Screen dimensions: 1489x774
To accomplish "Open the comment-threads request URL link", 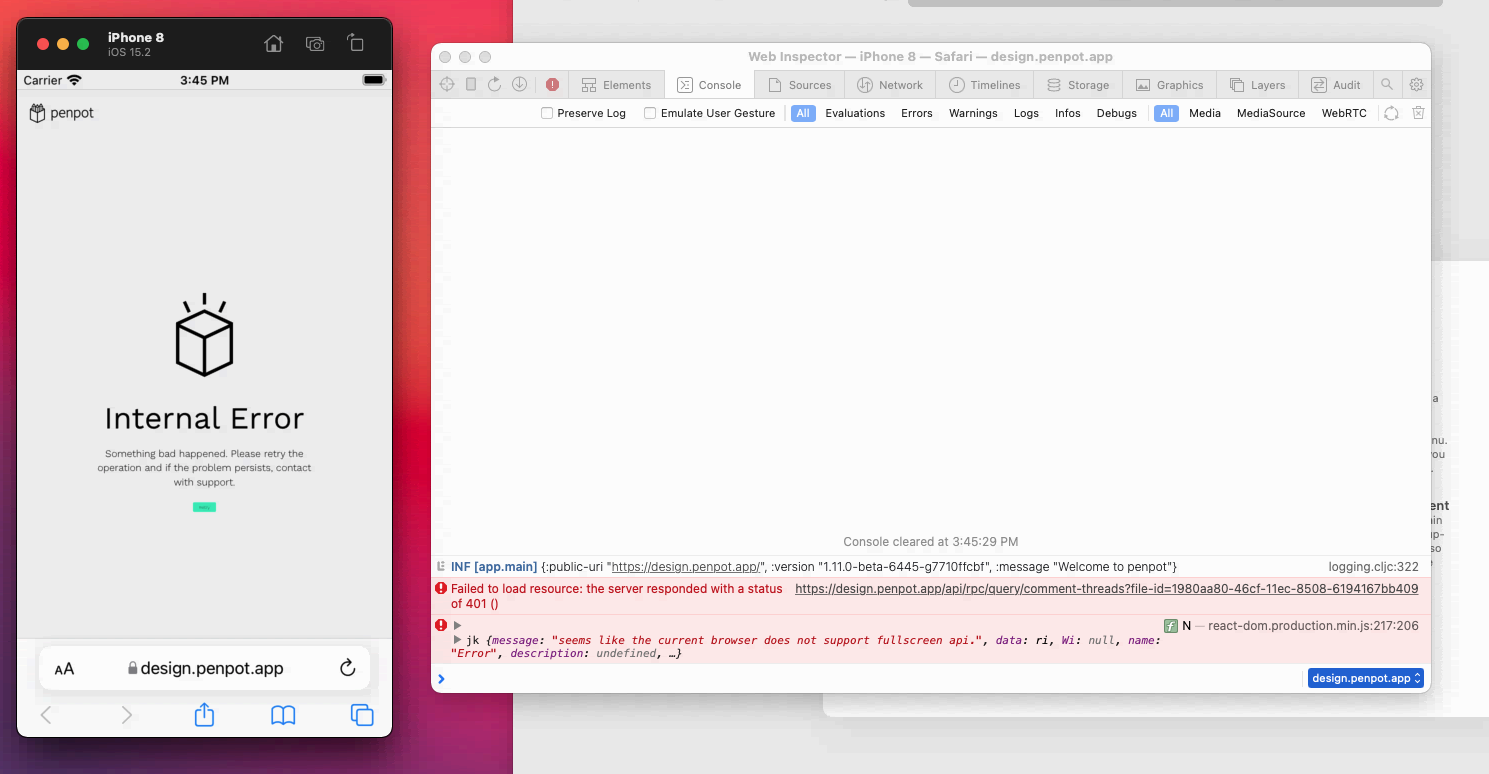I will coord(1106,588).
